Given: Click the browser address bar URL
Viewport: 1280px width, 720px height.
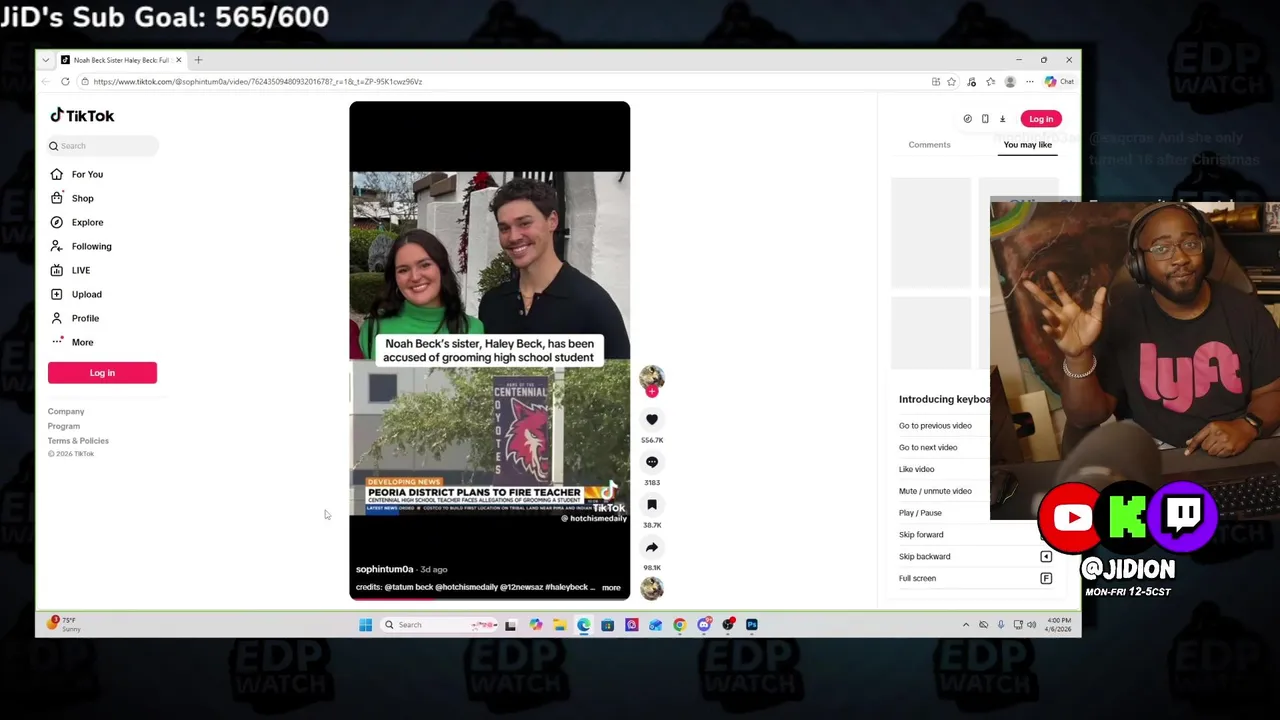Looking at the screenshot, I should coord(258,82).
